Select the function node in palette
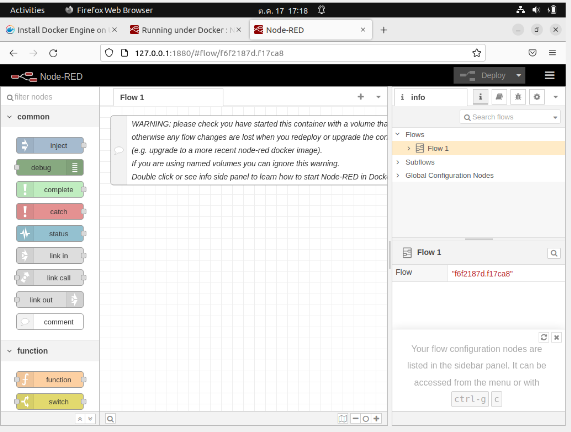The width and height of the screenshot is (571, 432). (x=50, y=380)
